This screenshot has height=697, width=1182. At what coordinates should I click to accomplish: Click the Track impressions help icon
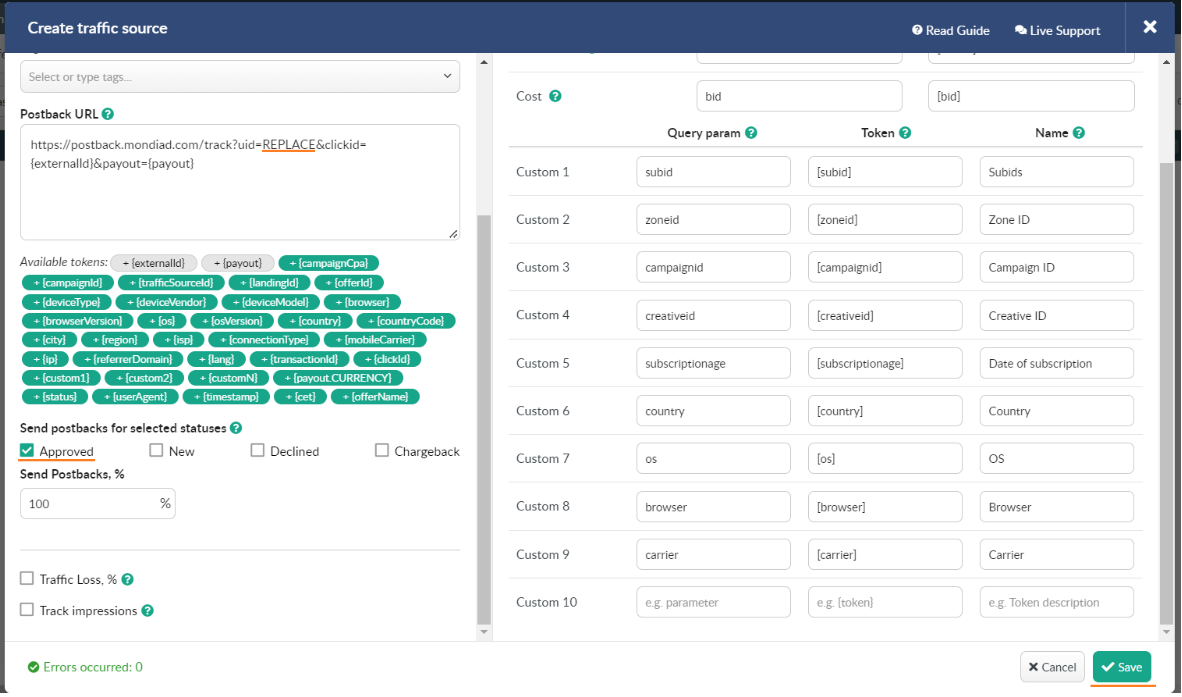(x=147, y=611)
